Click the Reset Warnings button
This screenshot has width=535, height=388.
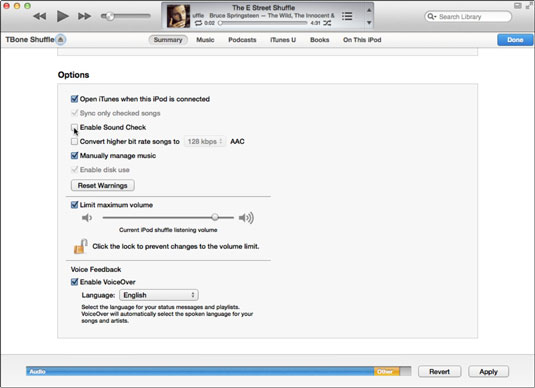[x=102, y=185]
